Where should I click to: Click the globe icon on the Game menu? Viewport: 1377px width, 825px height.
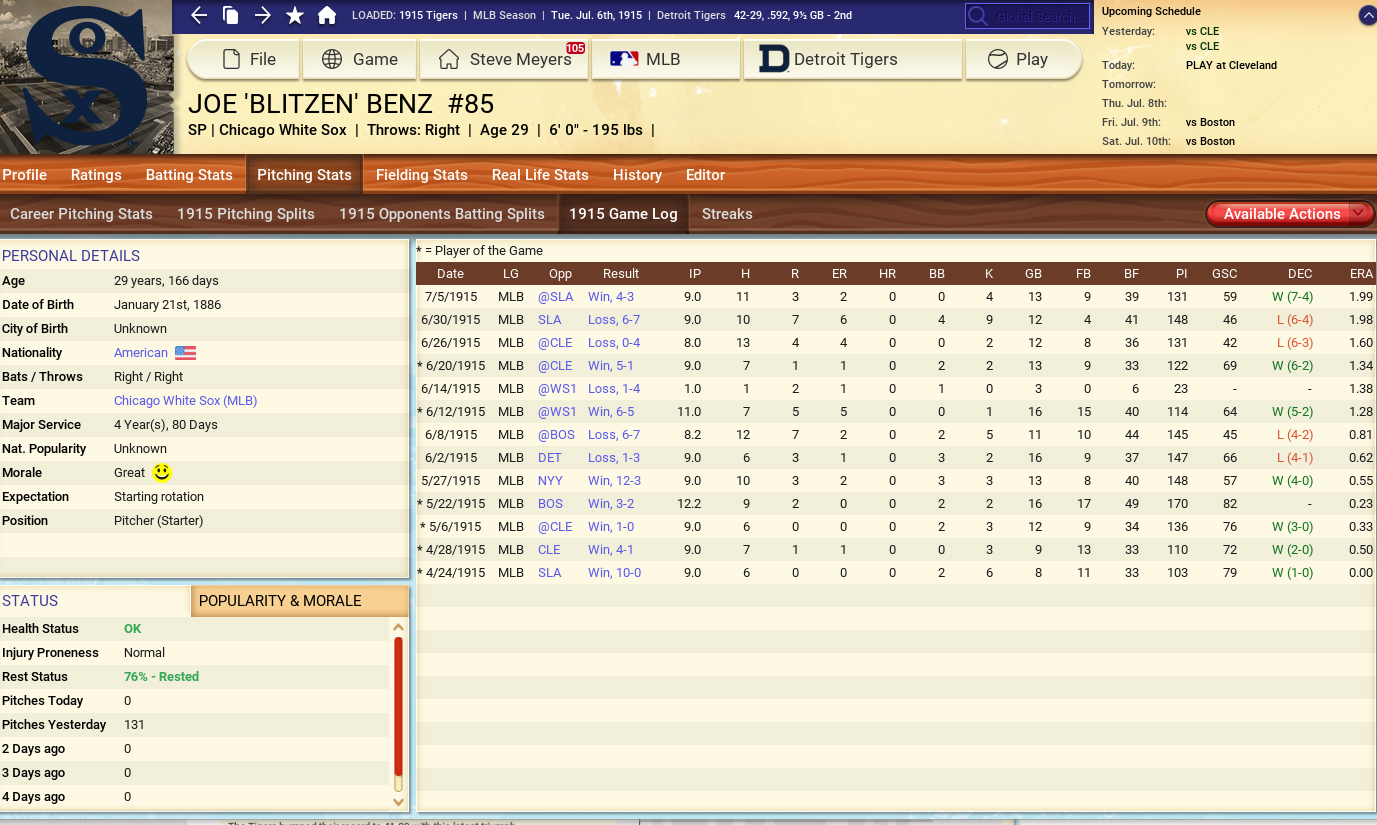pos(332,60)
